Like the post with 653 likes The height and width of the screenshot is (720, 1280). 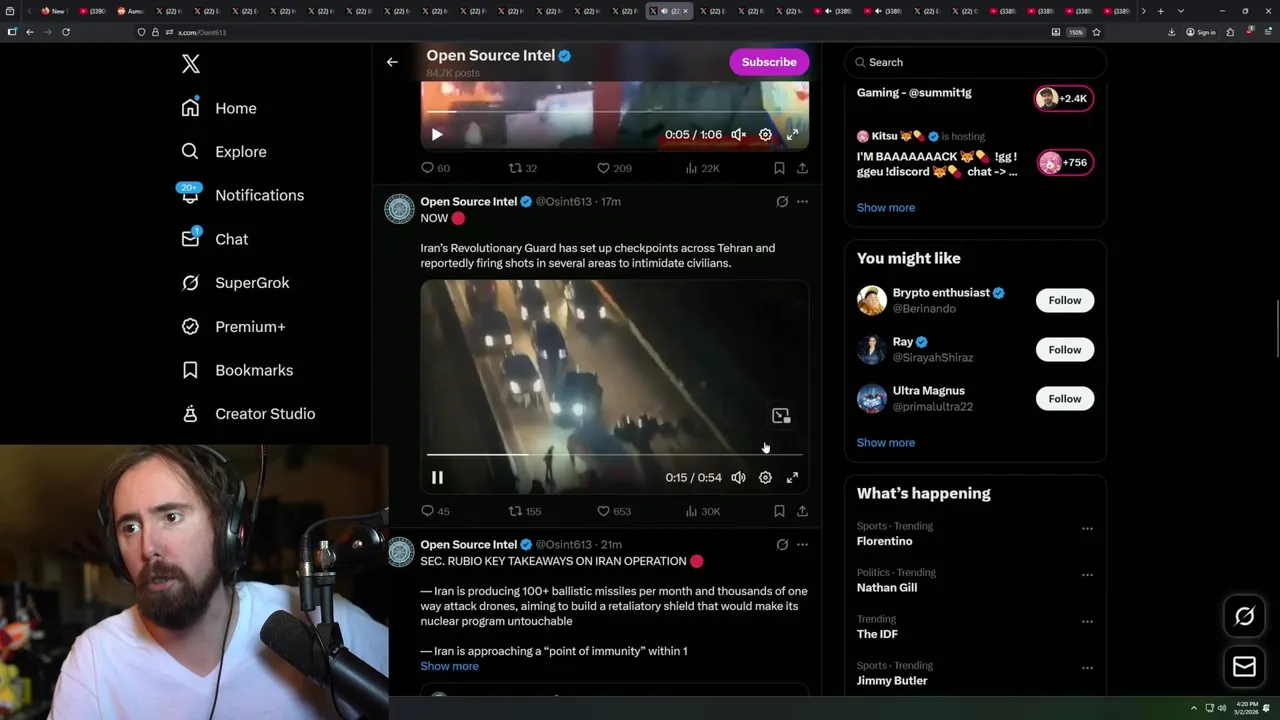[x=614, y=511]
